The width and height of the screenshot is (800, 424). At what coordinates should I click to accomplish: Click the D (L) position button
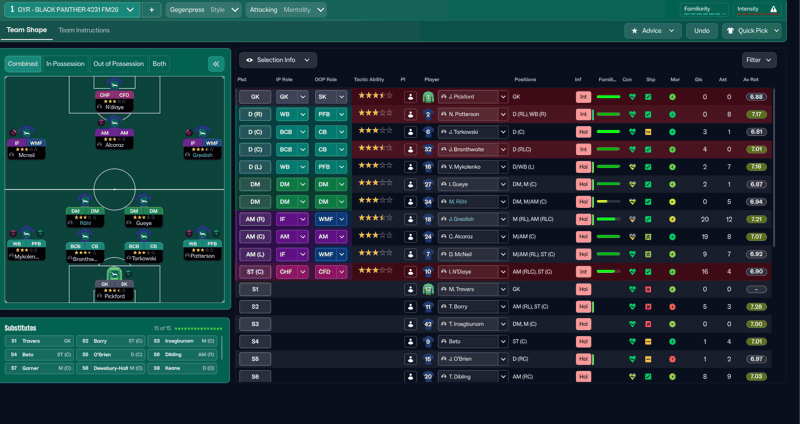click(255, 167)
